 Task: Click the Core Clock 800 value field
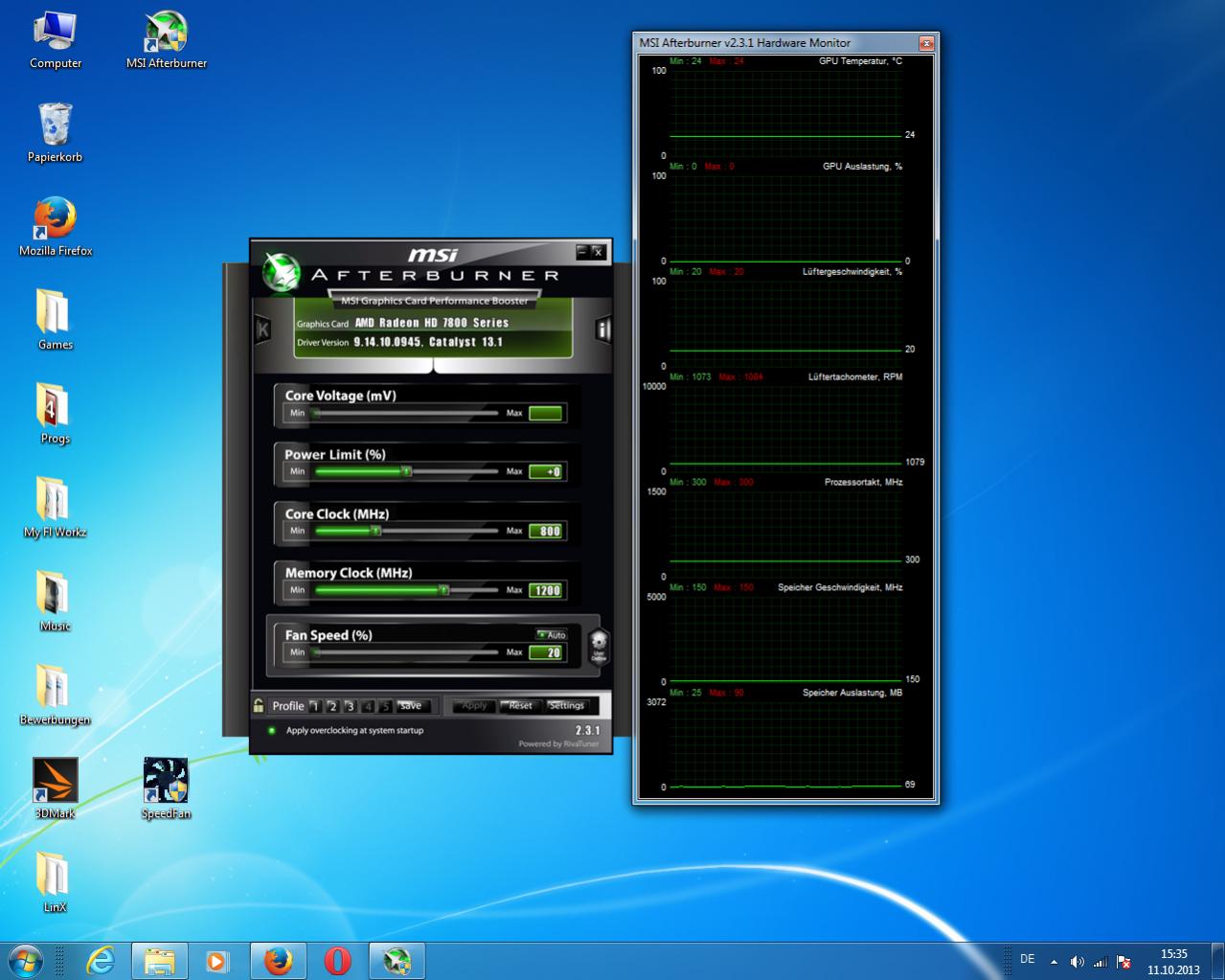coord(546,531)
